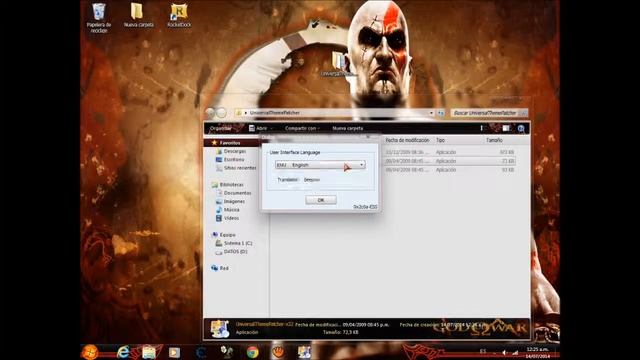Open the Windows Start orb
The image size is (640, 360).
point(90,352)
